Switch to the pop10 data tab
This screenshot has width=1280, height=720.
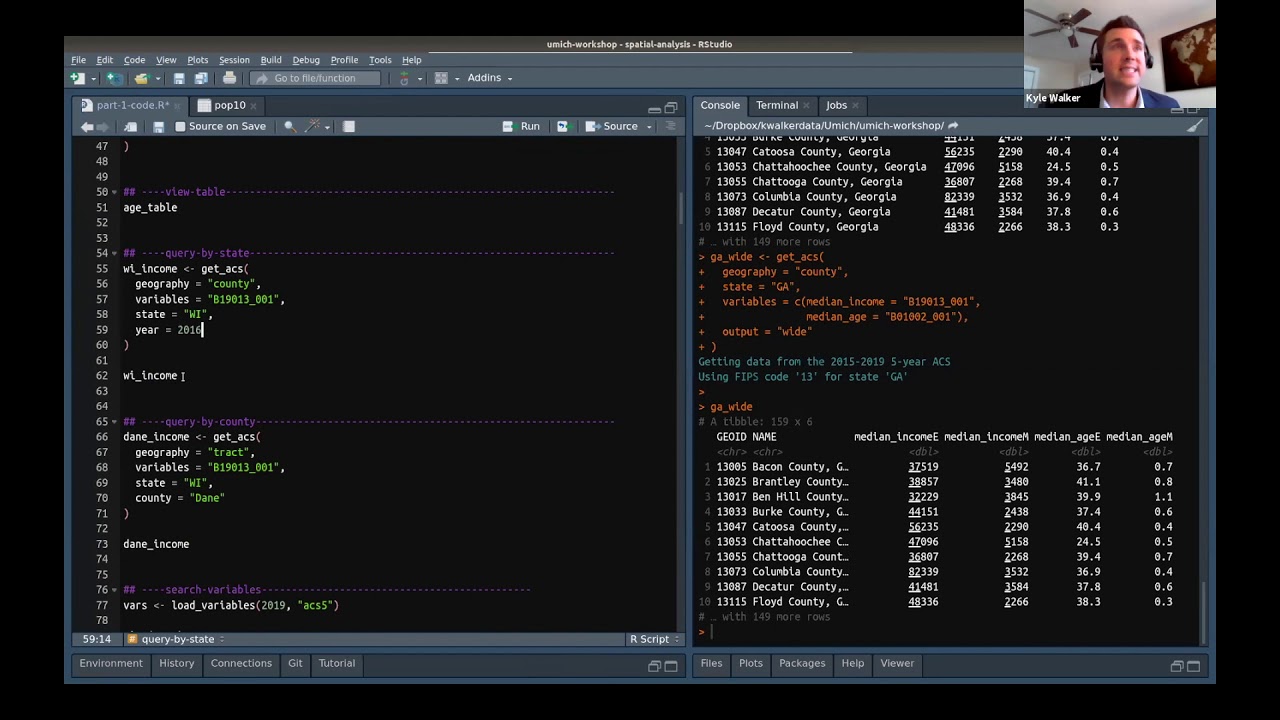229,105
